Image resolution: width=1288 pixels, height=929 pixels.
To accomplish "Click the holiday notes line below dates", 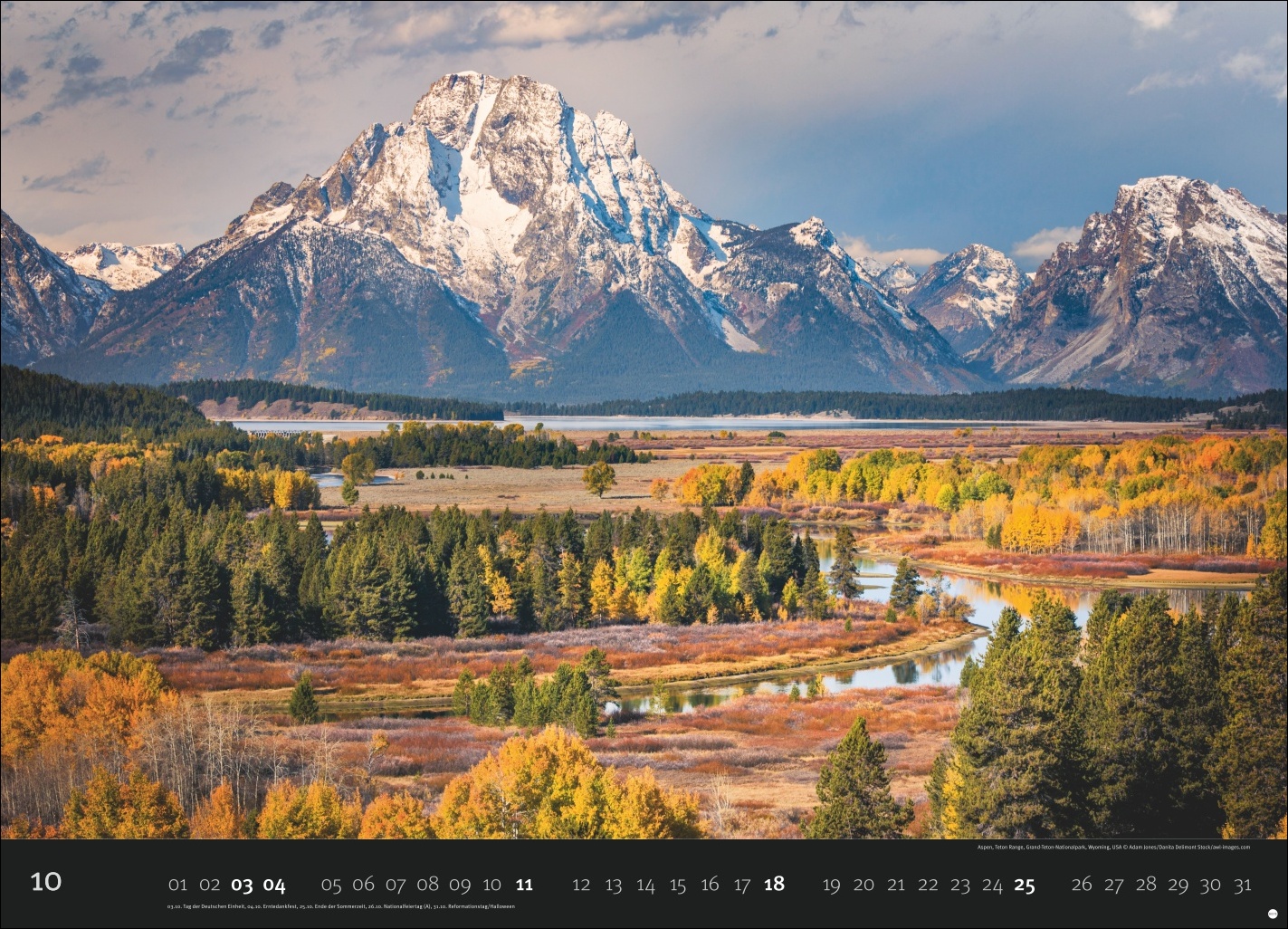I will [x=340, y=906].
